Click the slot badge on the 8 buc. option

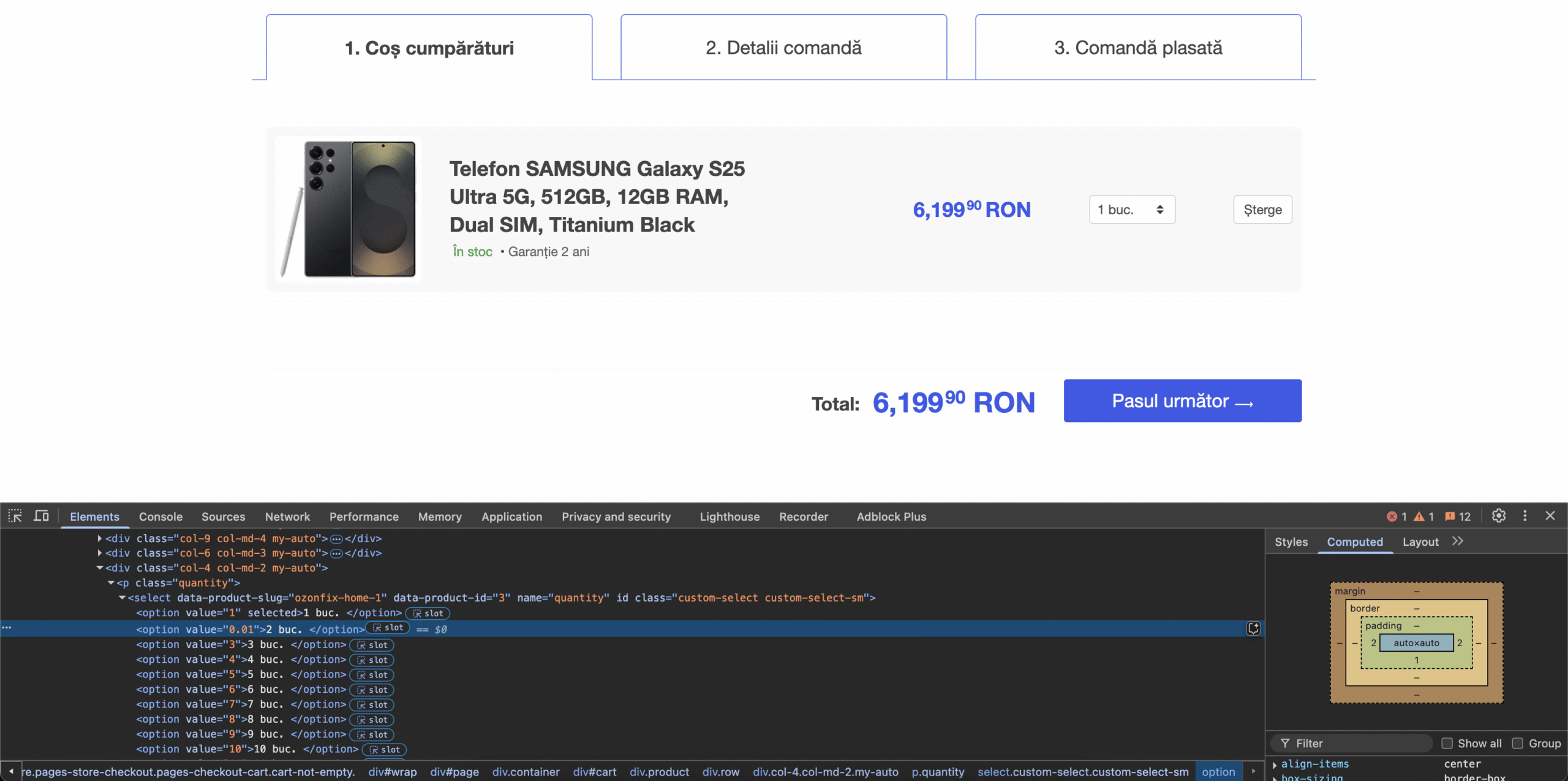(372, 720)
